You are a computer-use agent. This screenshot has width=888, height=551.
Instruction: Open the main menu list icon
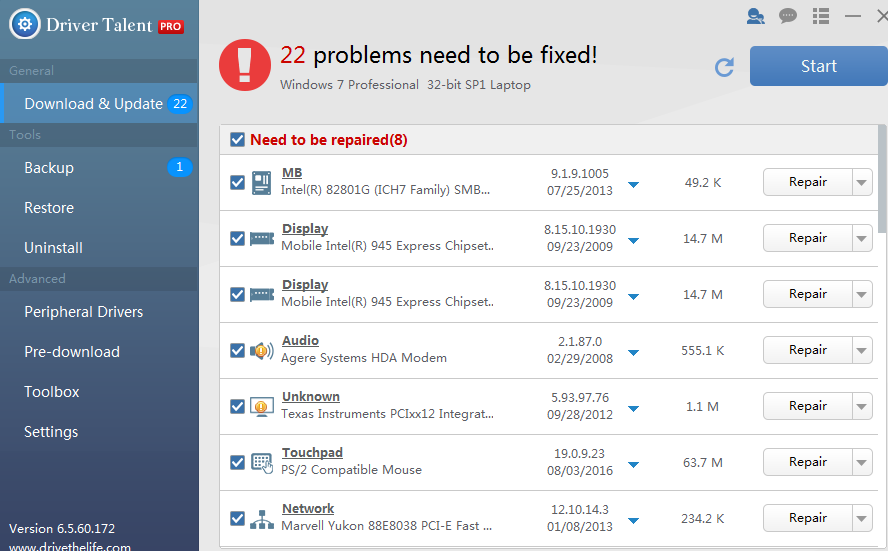point(821,16)
